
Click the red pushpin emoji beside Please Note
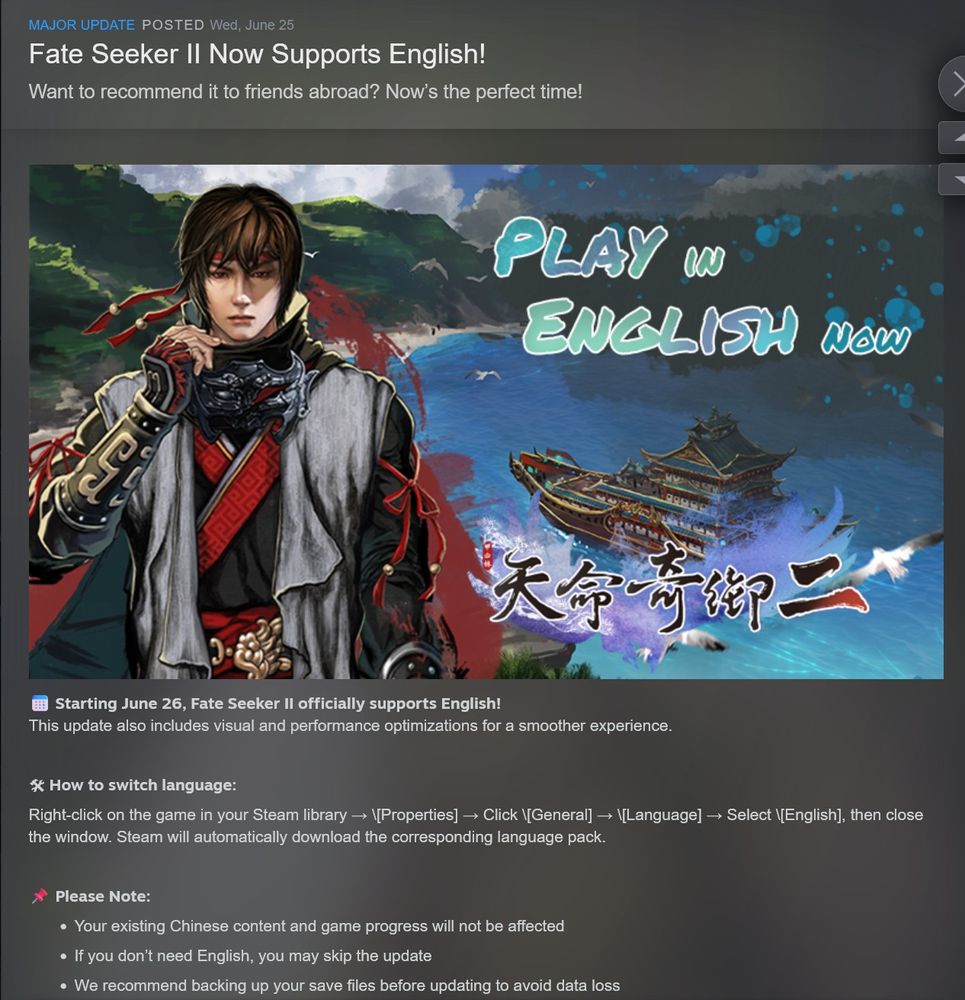coord(40,896)
